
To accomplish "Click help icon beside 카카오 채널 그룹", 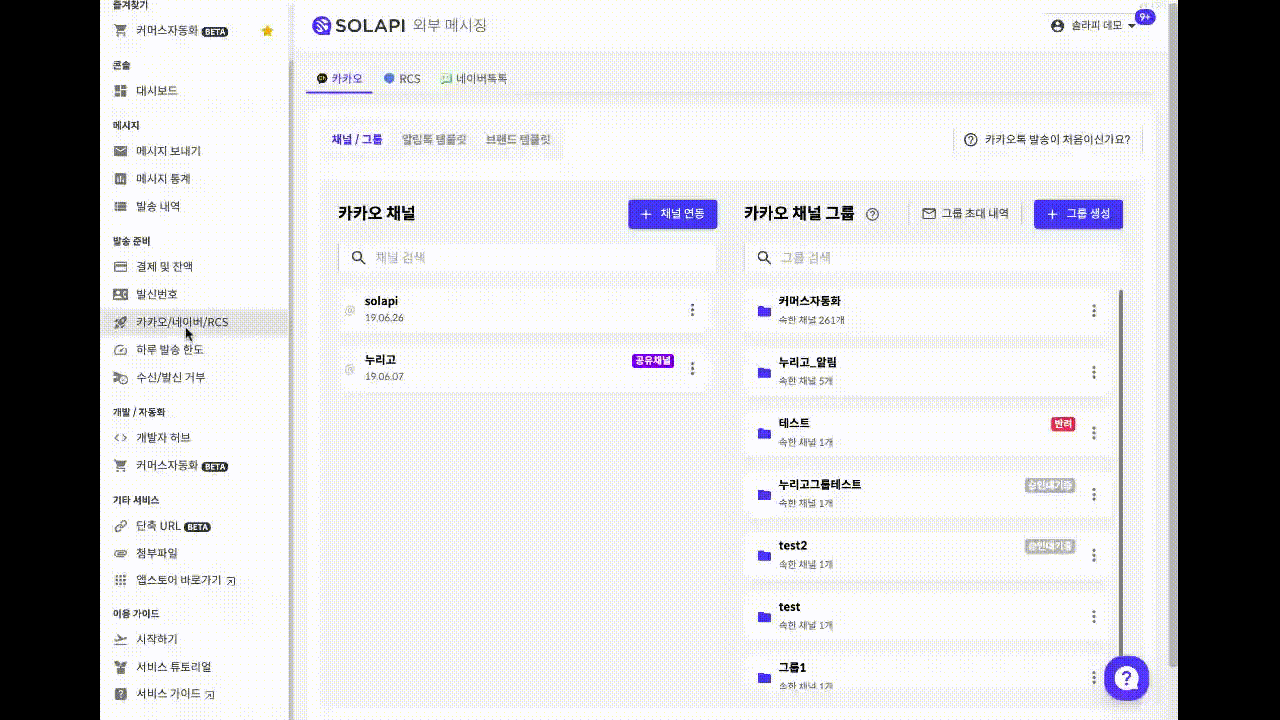I will coord(872,214).
